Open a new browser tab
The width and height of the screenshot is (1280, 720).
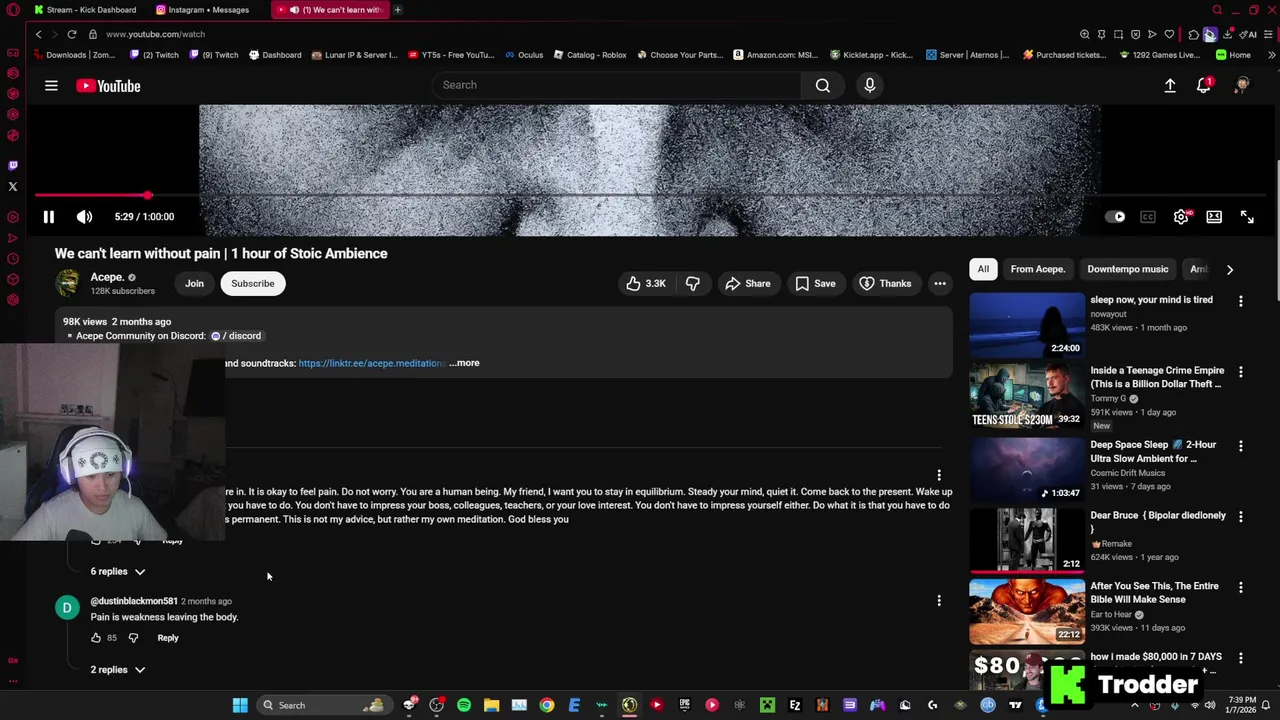point(397,10)
